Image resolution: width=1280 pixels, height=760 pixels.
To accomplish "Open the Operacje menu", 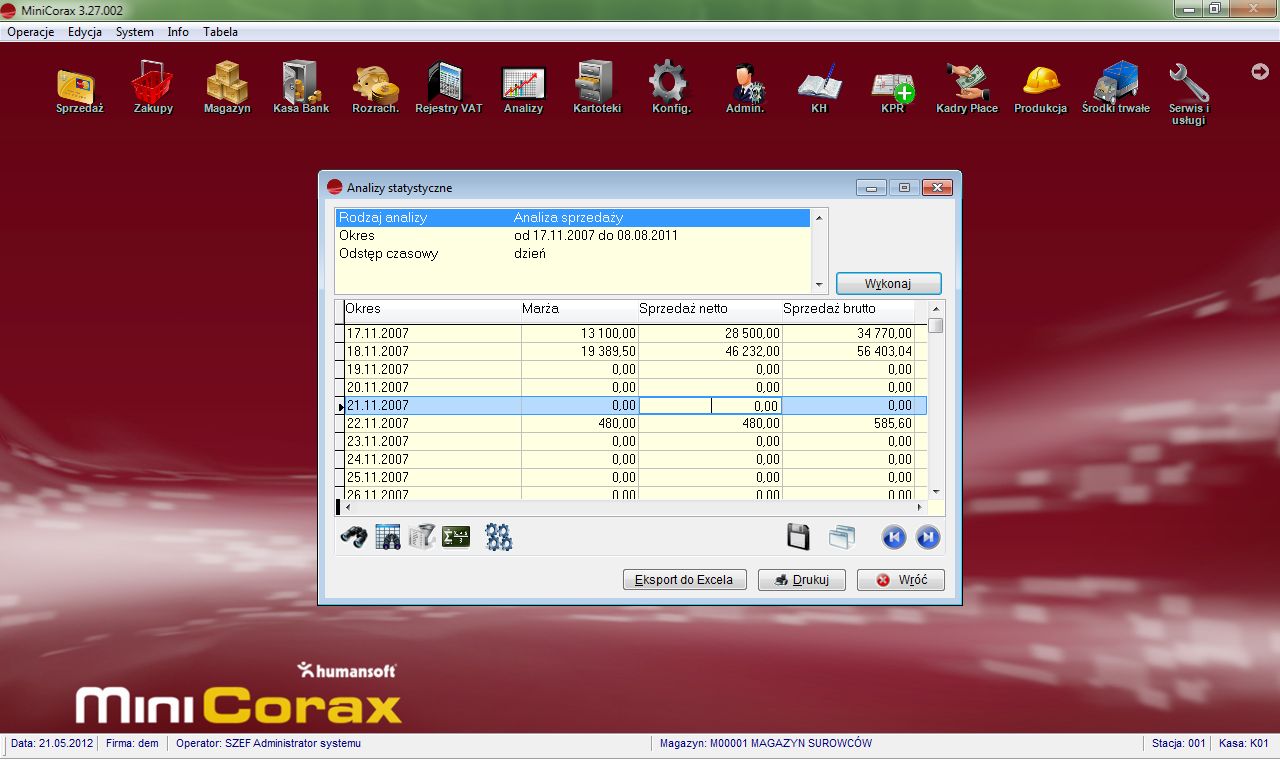I will (30, 32).
